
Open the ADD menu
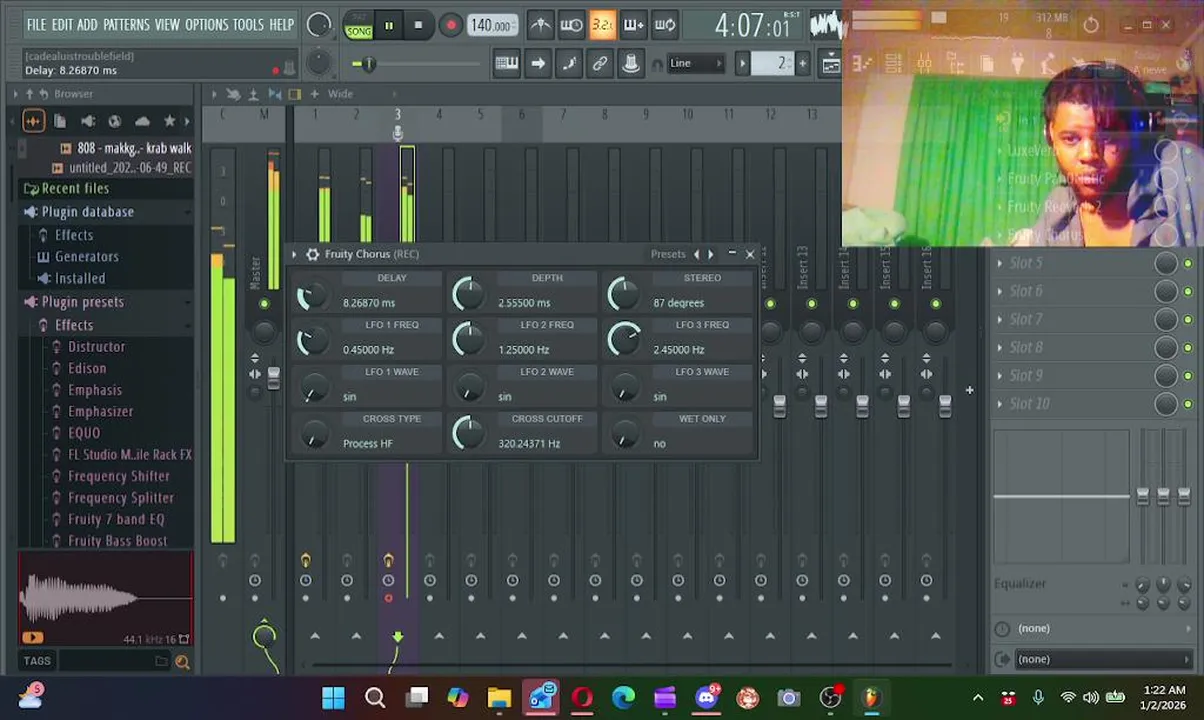coord(88,25)
